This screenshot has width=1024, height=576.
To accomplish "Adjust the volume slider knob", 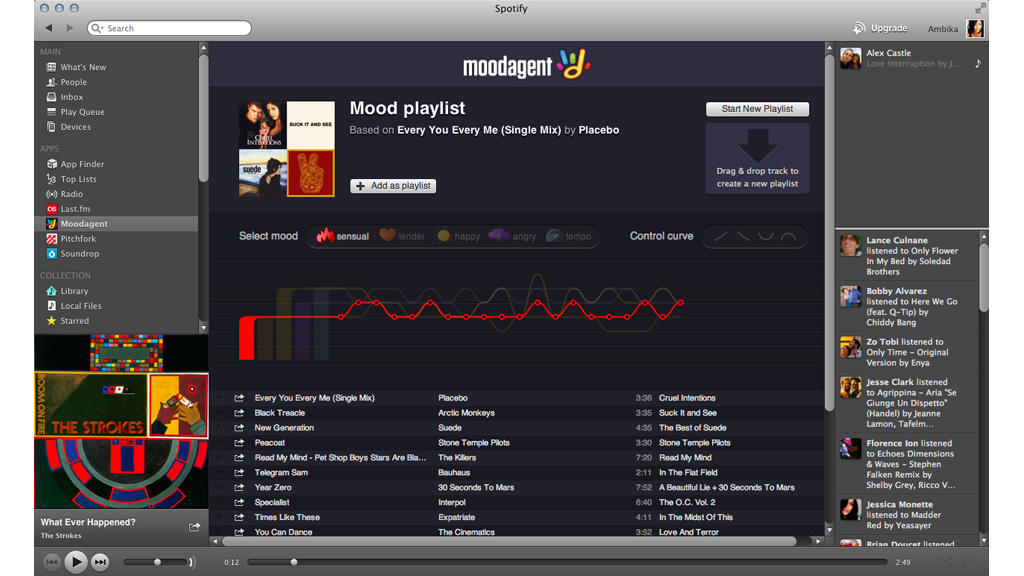I will tap(157, 562).
